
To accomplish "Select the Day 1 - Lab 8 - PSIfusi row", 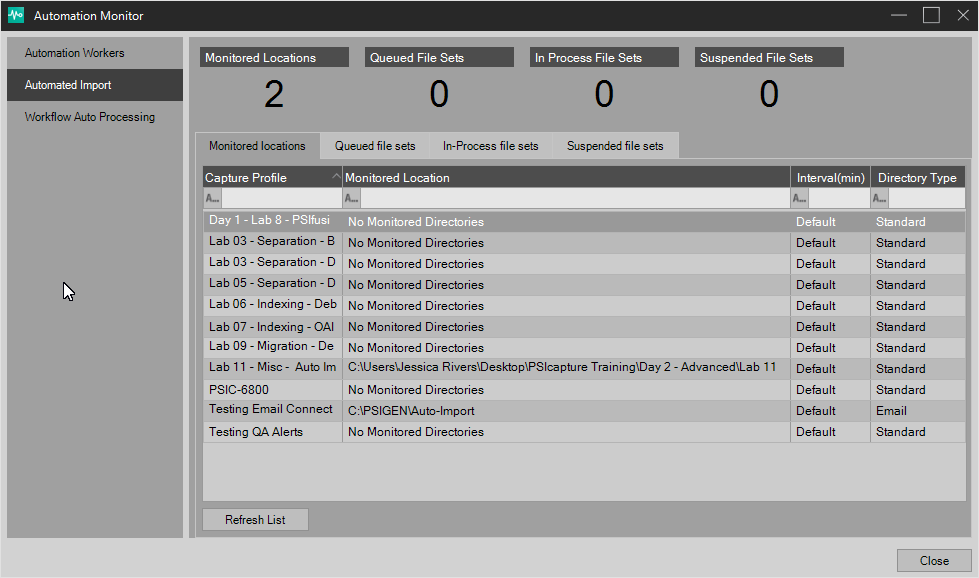I will [x=584, y=222].
